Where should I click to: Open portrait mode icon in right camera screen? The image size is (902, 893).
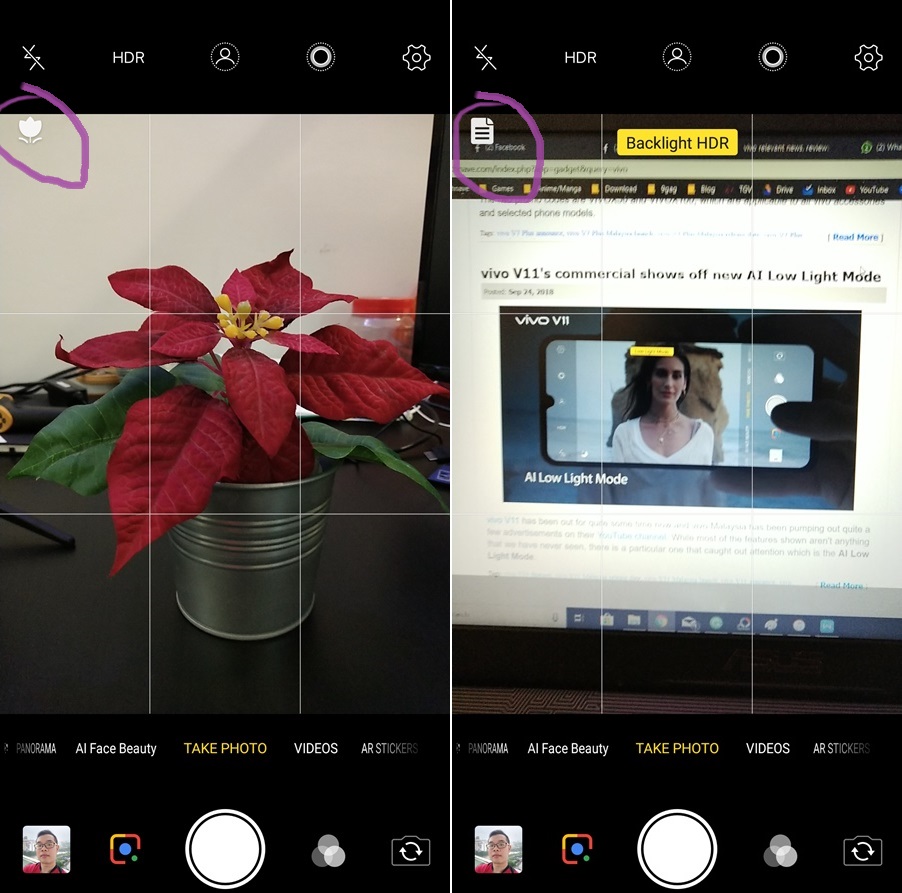(x=677, y=57)
